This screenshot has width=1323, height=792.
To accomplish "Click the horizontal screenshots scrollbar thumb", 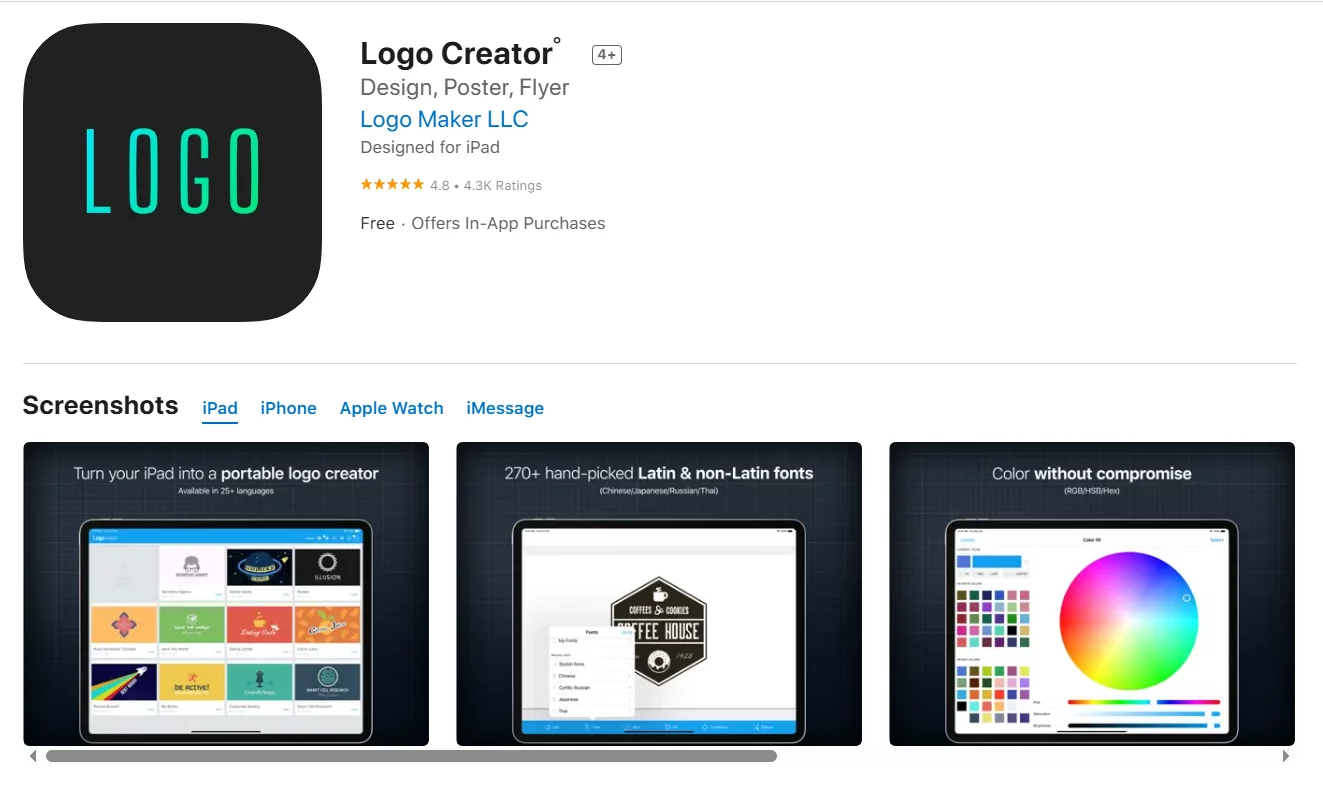I will coord(411,757).
